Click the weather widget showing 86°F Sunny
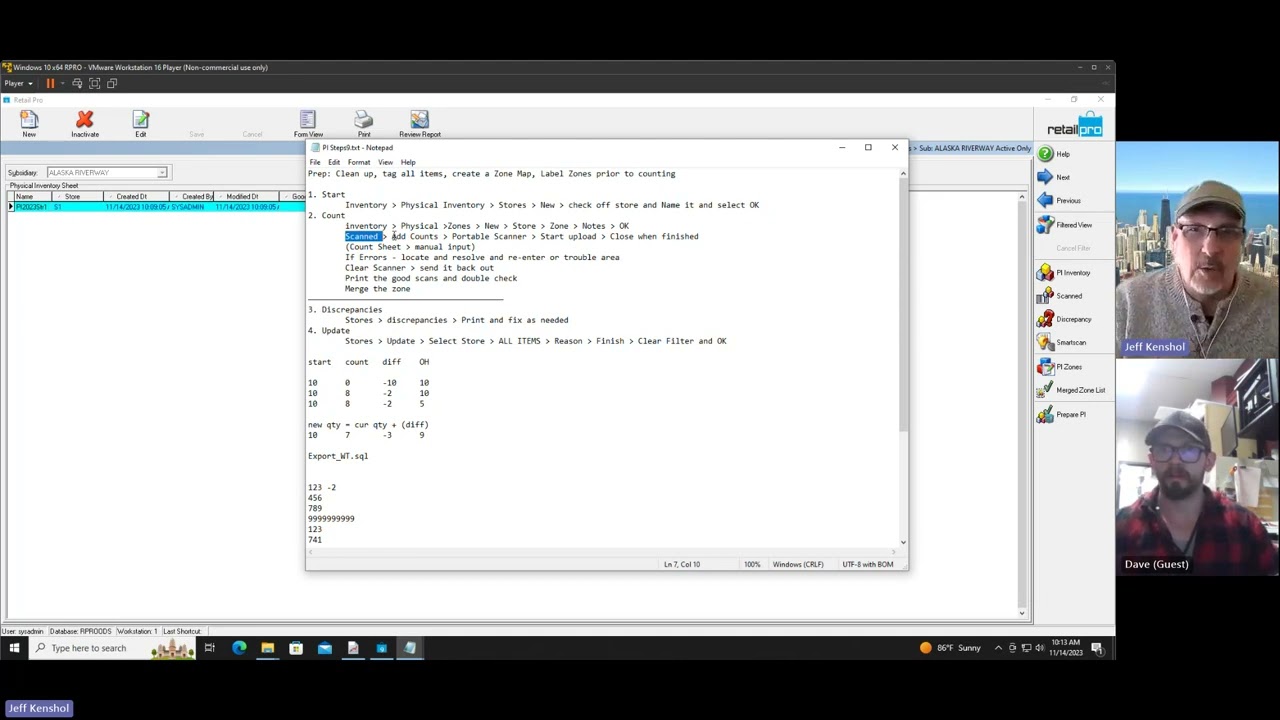Screen dimensions: 1280x720 click(x=950, y=648)
